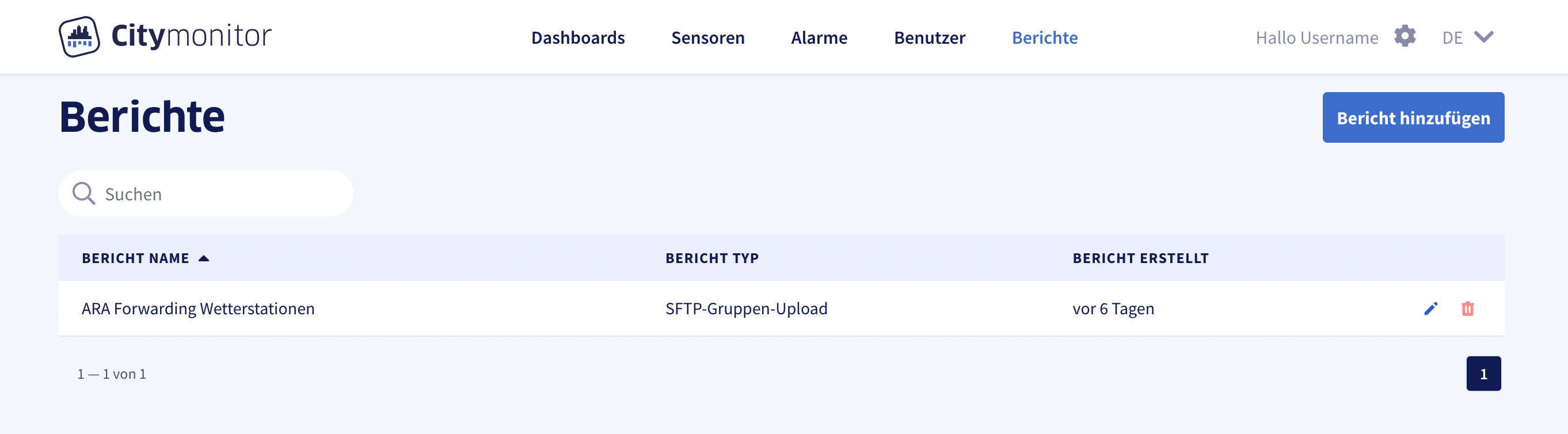Open the Alarme section

[819, 38]
